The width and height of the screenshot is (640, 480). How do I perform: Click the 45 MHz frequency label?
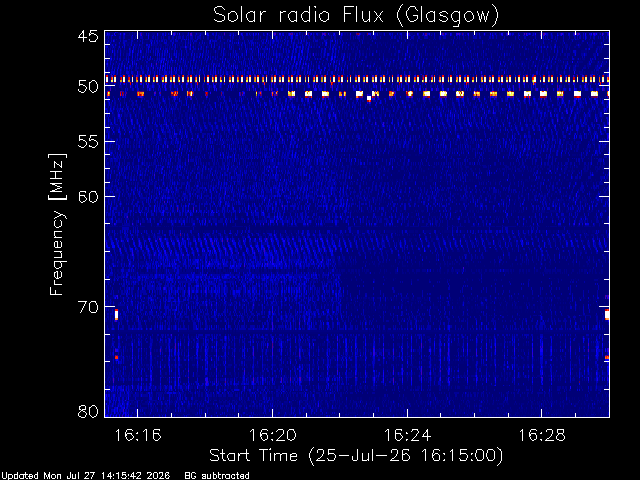88,36
